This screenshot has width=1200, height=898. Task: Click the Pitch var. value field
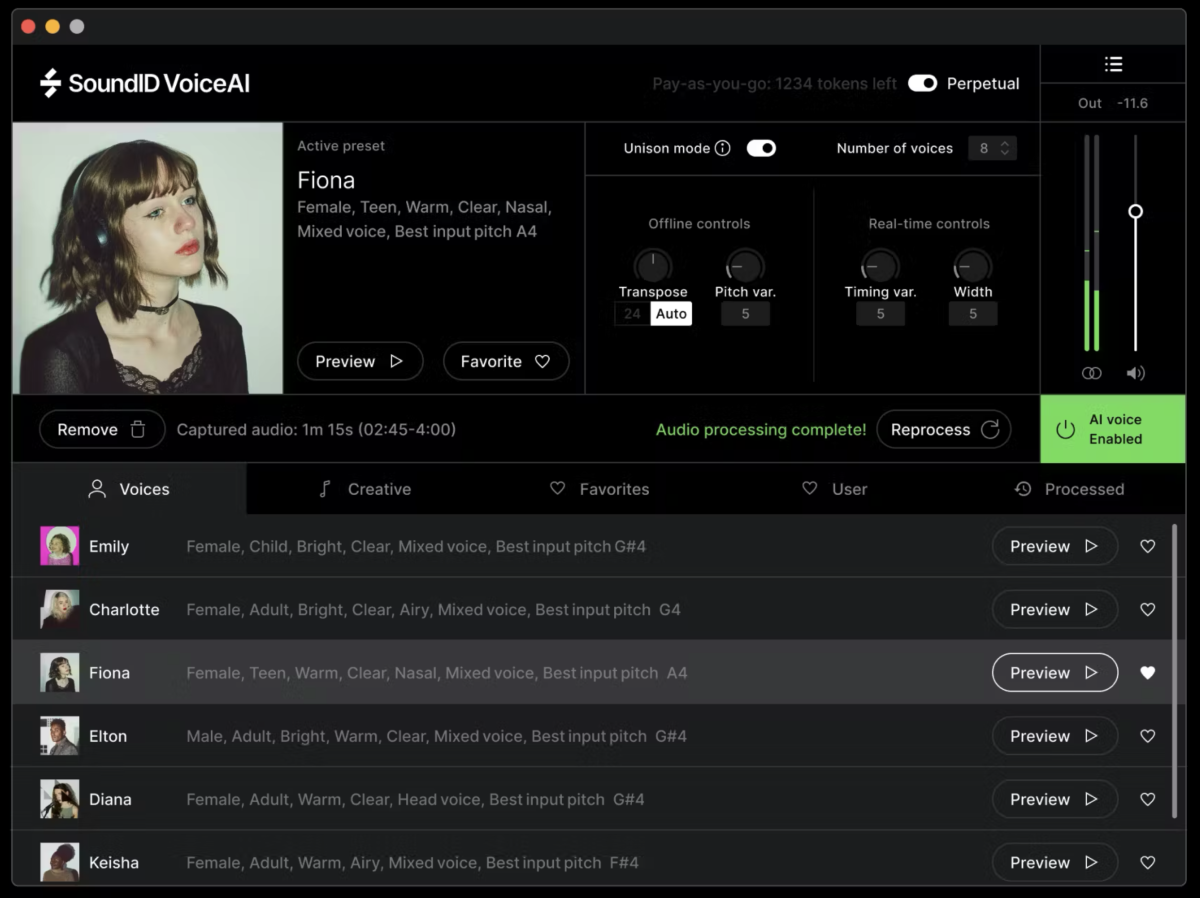(x=745, y=314)
